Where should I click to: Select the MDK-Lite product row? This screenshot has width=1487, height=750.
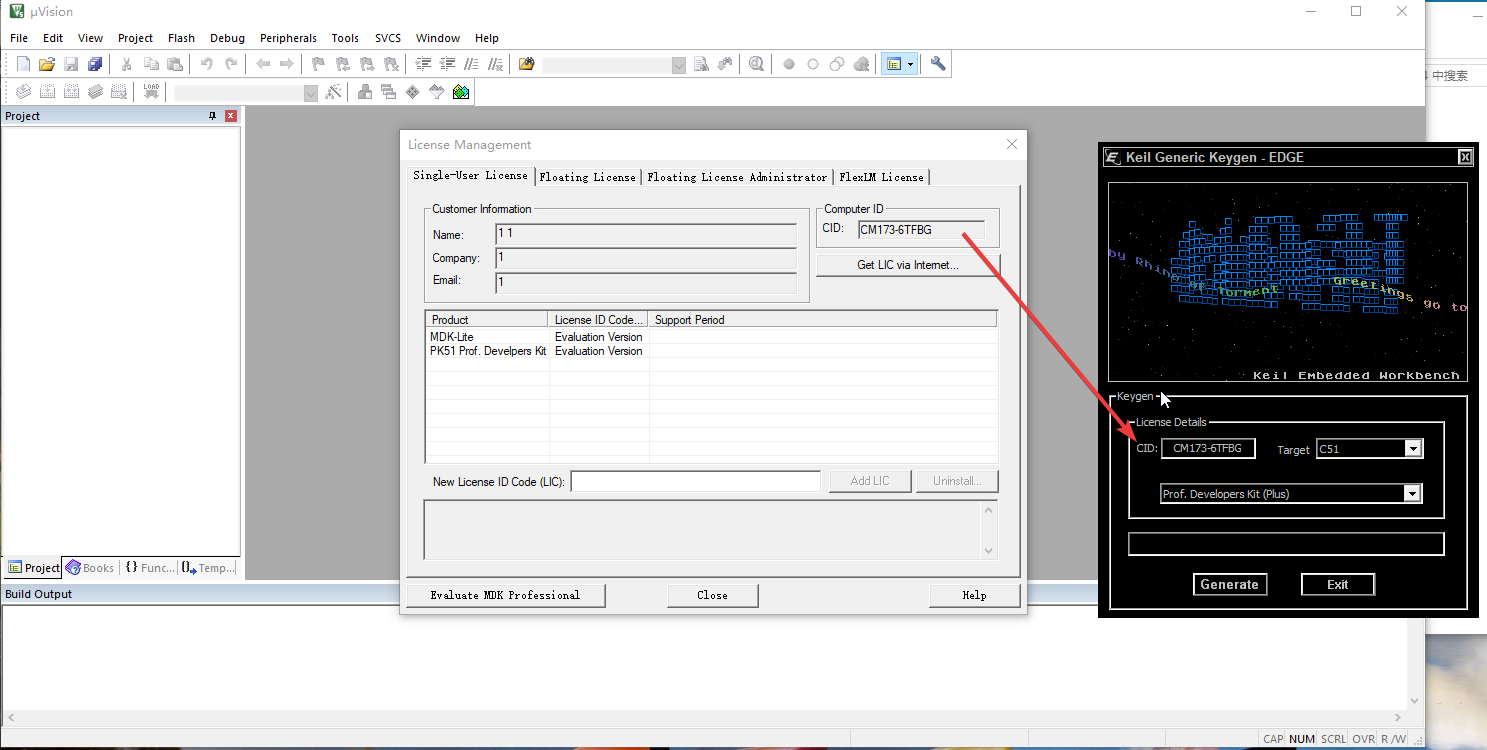711,337
